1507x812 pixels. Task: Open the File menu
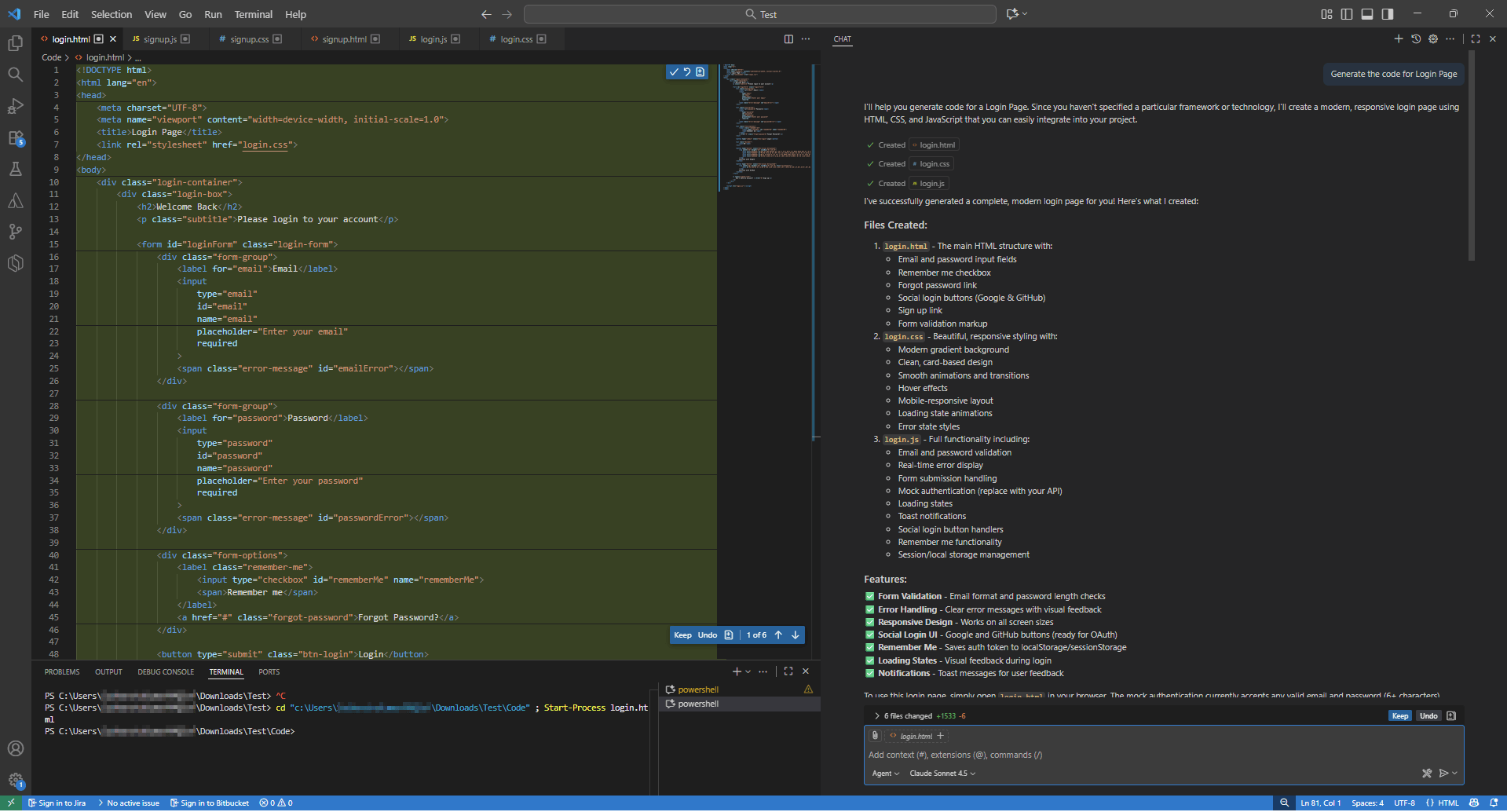coord(41,14)
